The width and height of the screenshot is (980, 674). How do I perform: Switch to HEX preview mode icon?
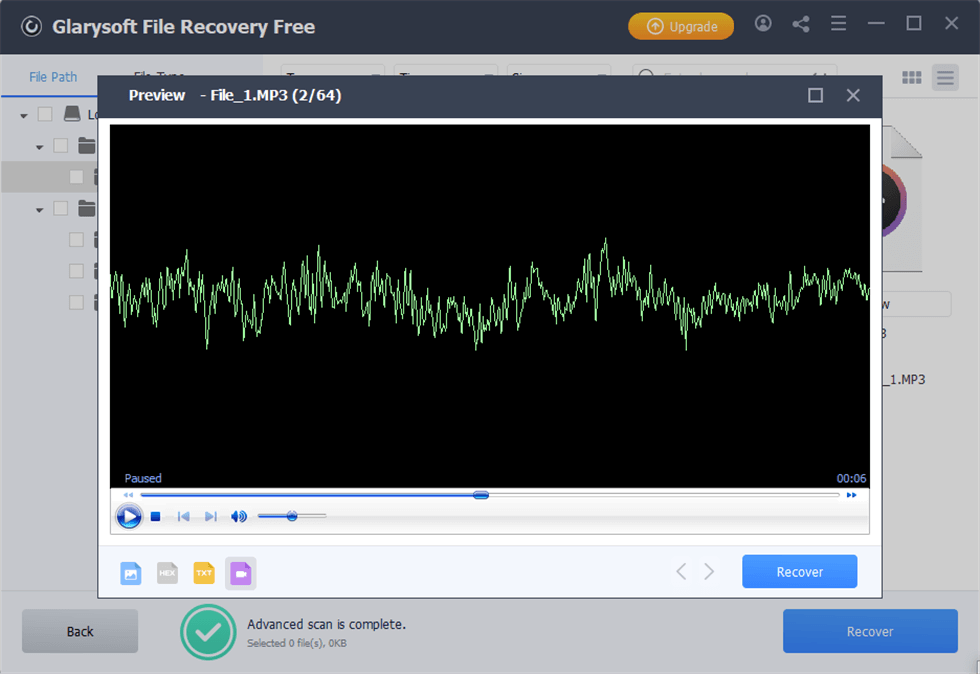click(167, 573)
